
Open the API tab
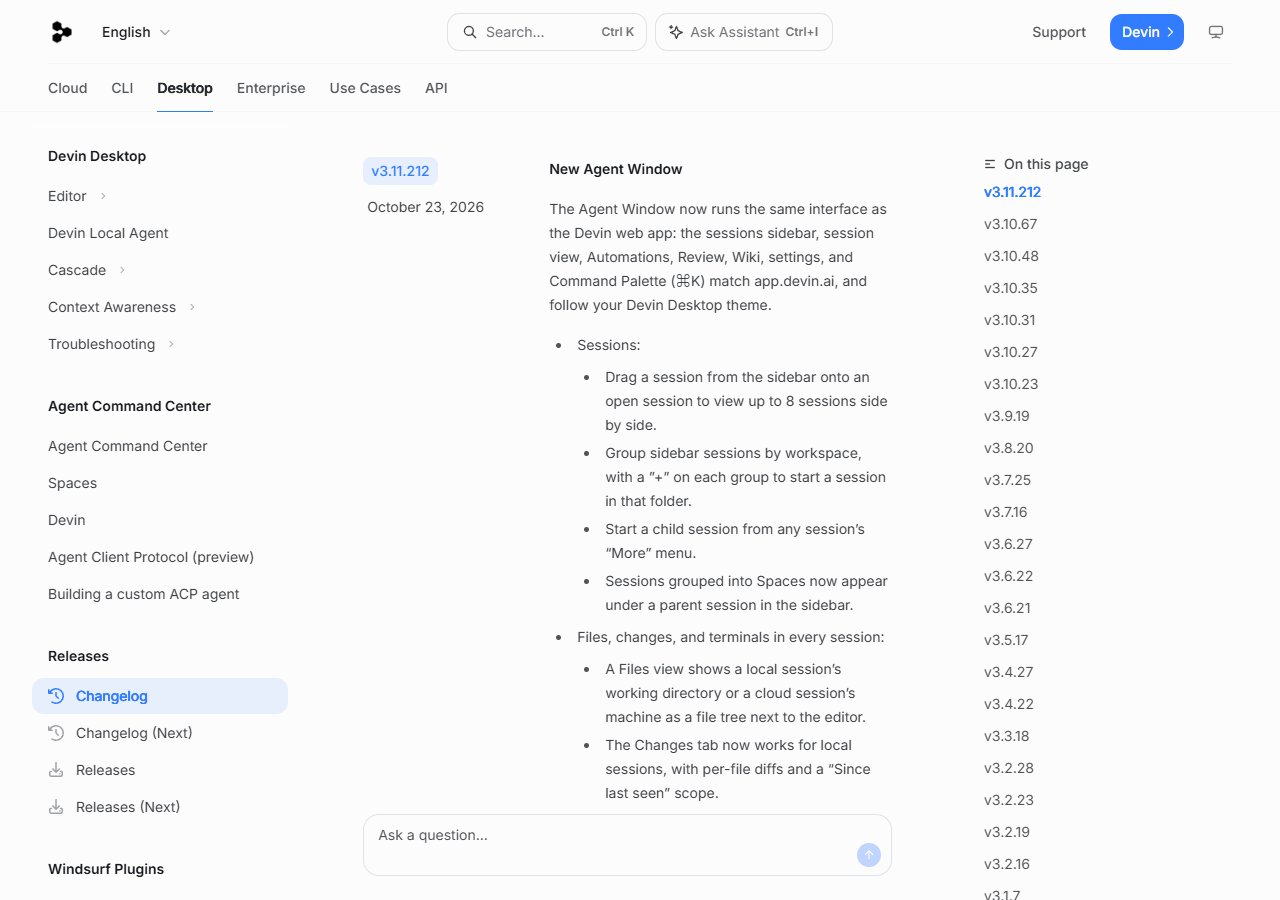436,88
